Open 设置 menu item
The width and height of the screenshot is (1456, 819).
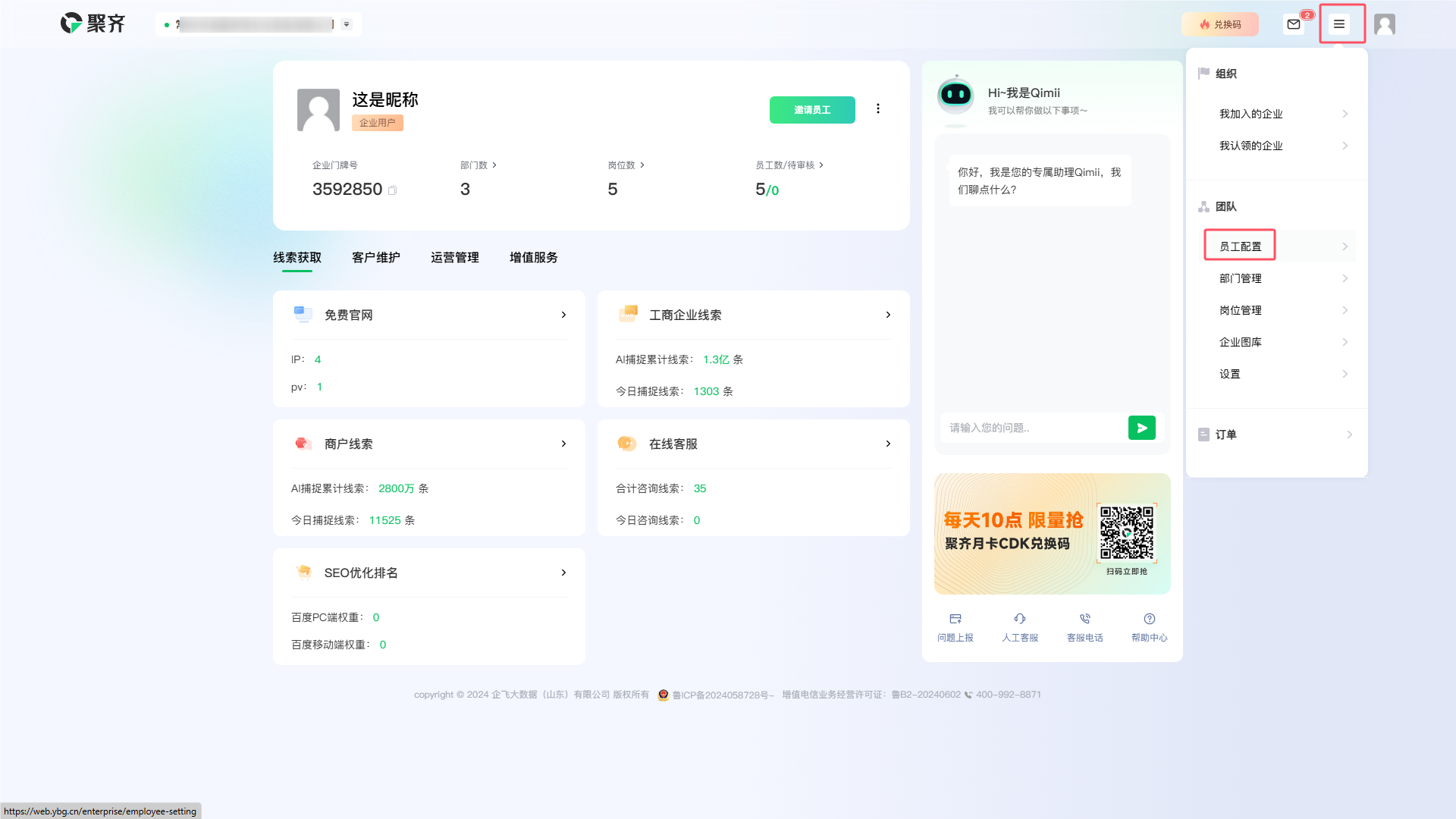point(1277,374)
